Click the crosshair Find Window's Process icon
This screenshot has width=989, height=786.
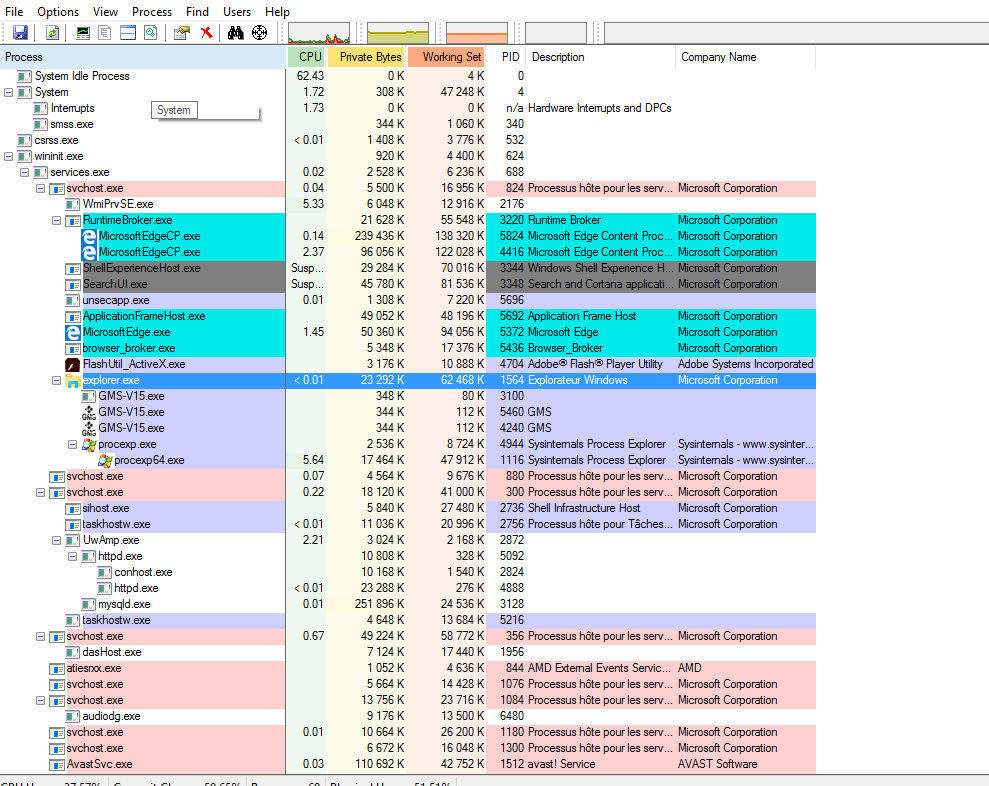259,33
